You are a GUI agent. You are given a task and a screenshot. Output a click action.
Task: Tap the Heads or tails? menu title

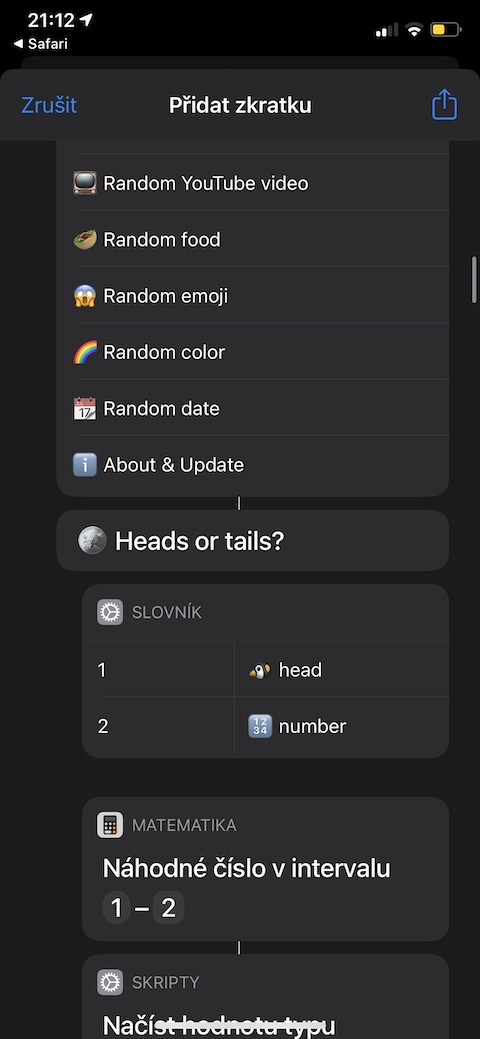pyautogui.click(x=200, y=541)
